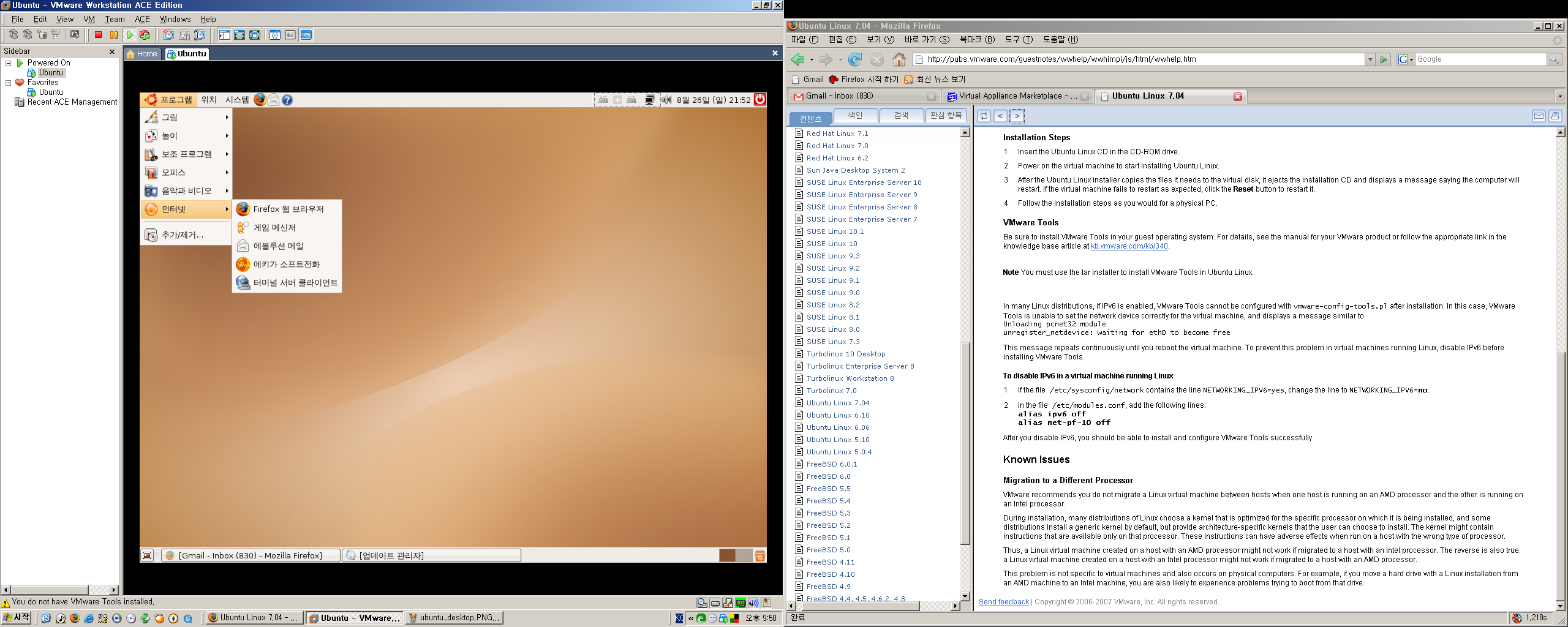The width and height of the screenshot is (1568, 627).
Task: Click the email topic icon in help toolbar
Action: pos(1539,116)
